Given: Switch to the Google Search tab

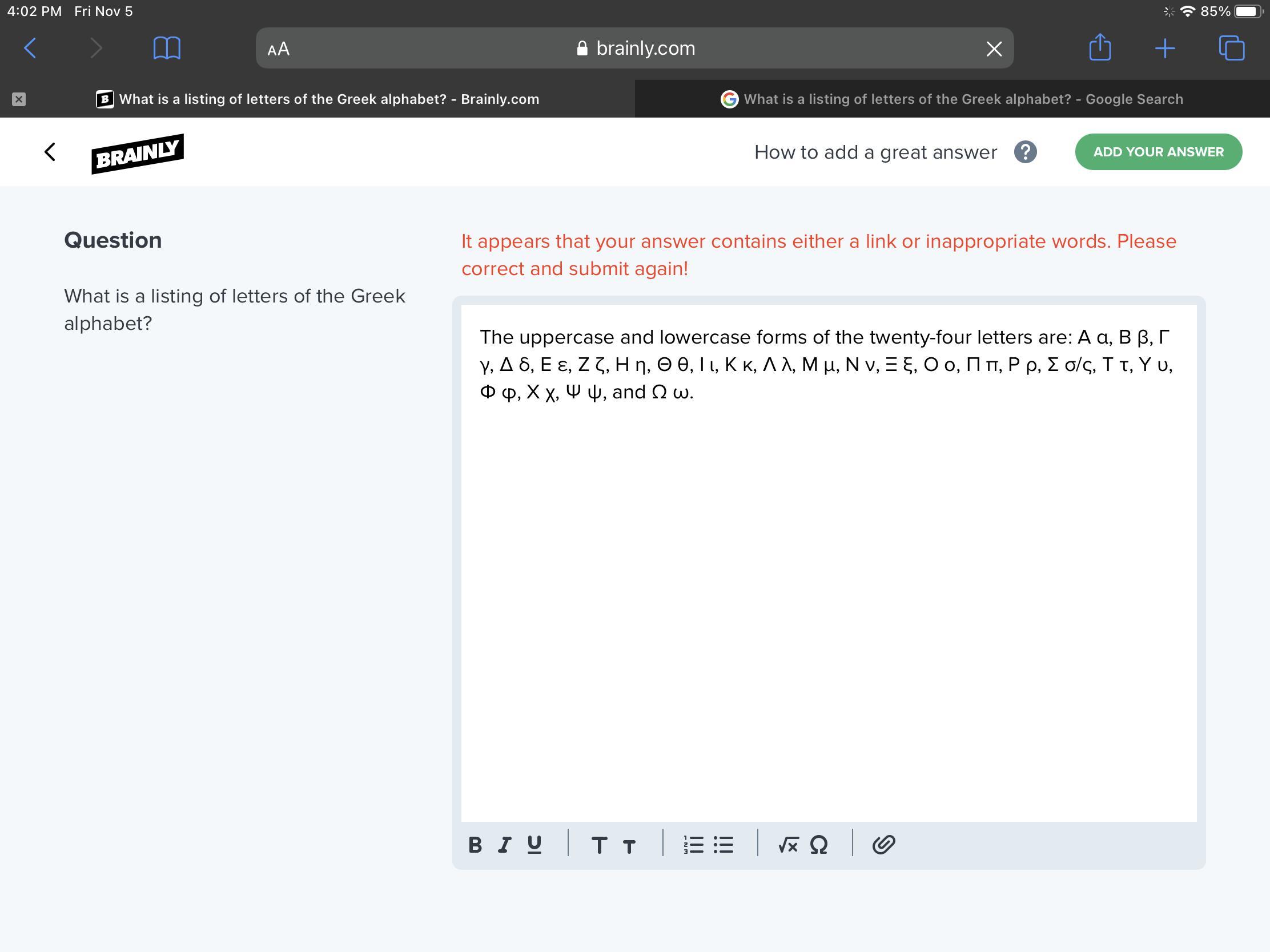Looking at the screenshot, I should 952,99.
